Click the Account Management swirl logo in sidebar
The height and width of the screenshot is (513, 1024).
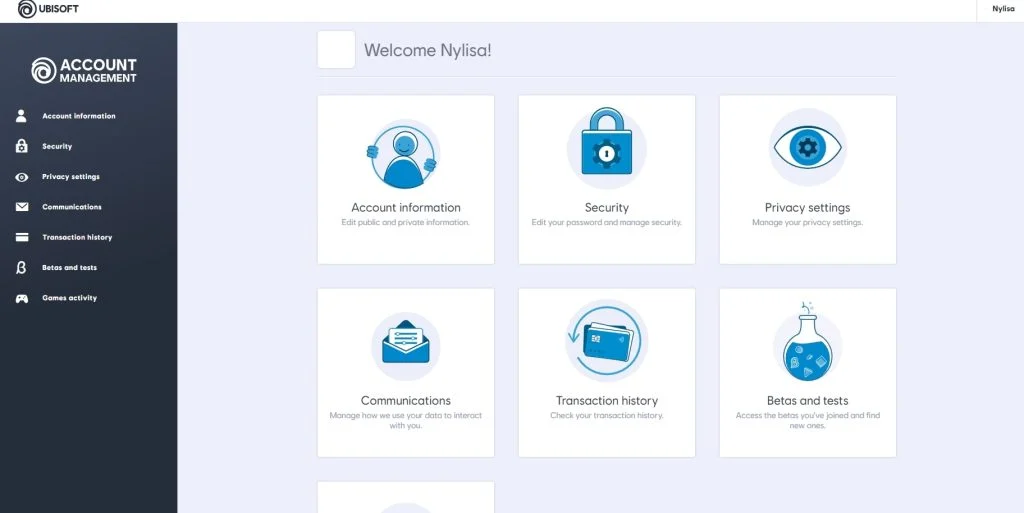pyautogui.click(x=44, y=70)
